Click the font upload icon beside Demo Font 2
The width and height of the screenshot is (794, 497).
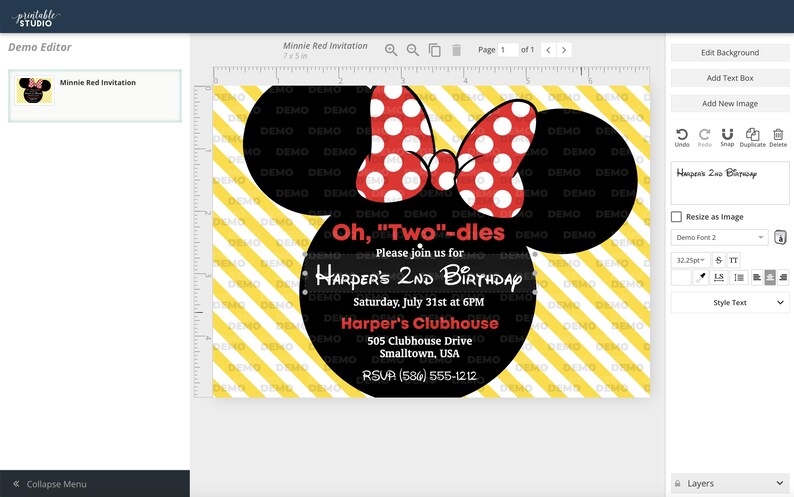pyautogui.click(x=780, y=237)
